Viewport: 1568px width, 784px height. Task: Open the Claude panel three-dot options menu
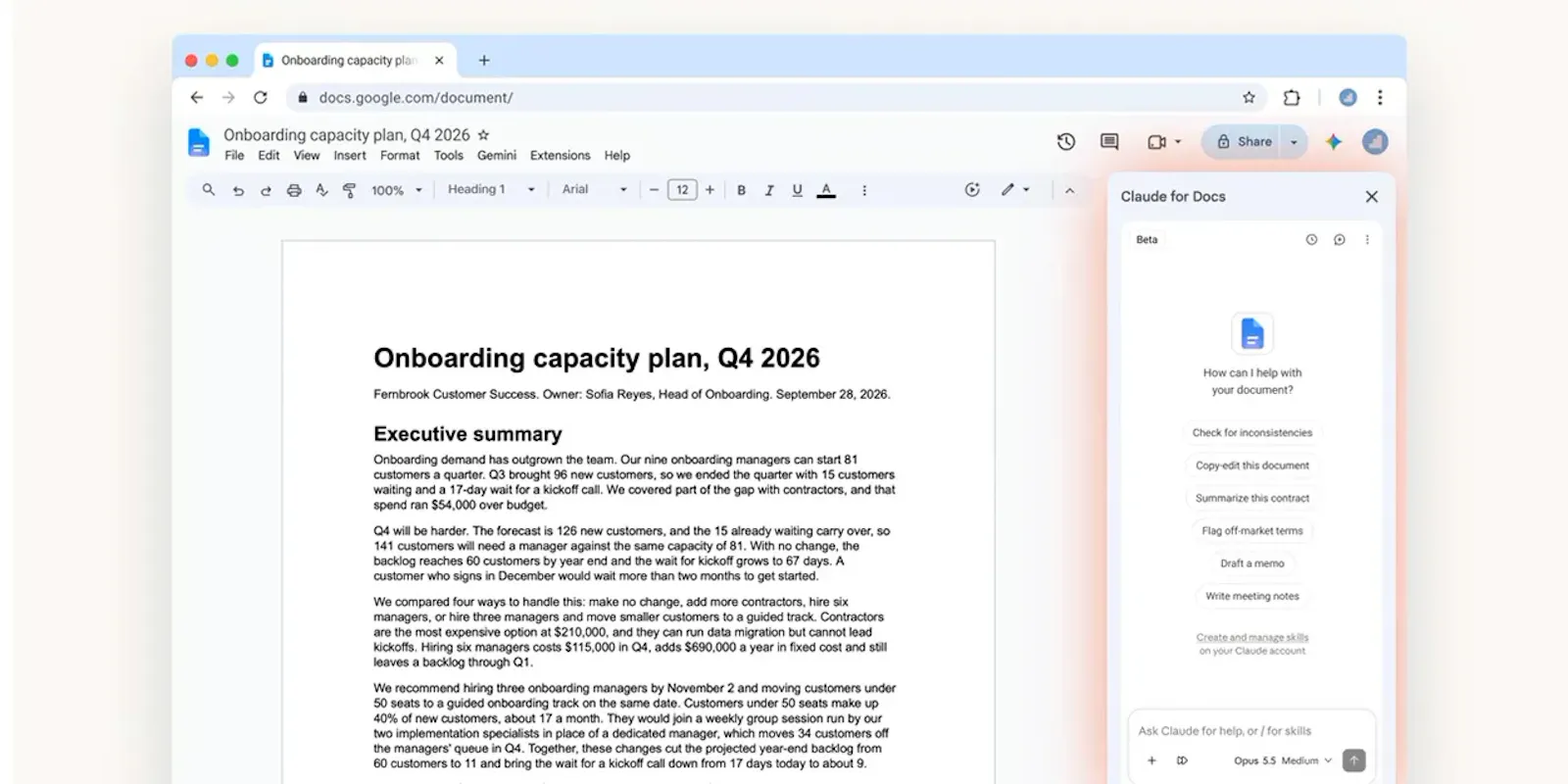[x=1367, y=240]
